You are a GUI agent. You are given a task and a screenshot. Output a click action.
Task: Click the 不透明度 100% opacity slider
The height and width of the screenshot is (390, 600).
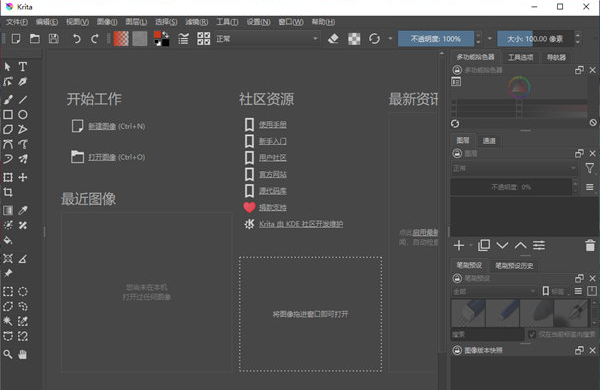click(x=436, y=39)
